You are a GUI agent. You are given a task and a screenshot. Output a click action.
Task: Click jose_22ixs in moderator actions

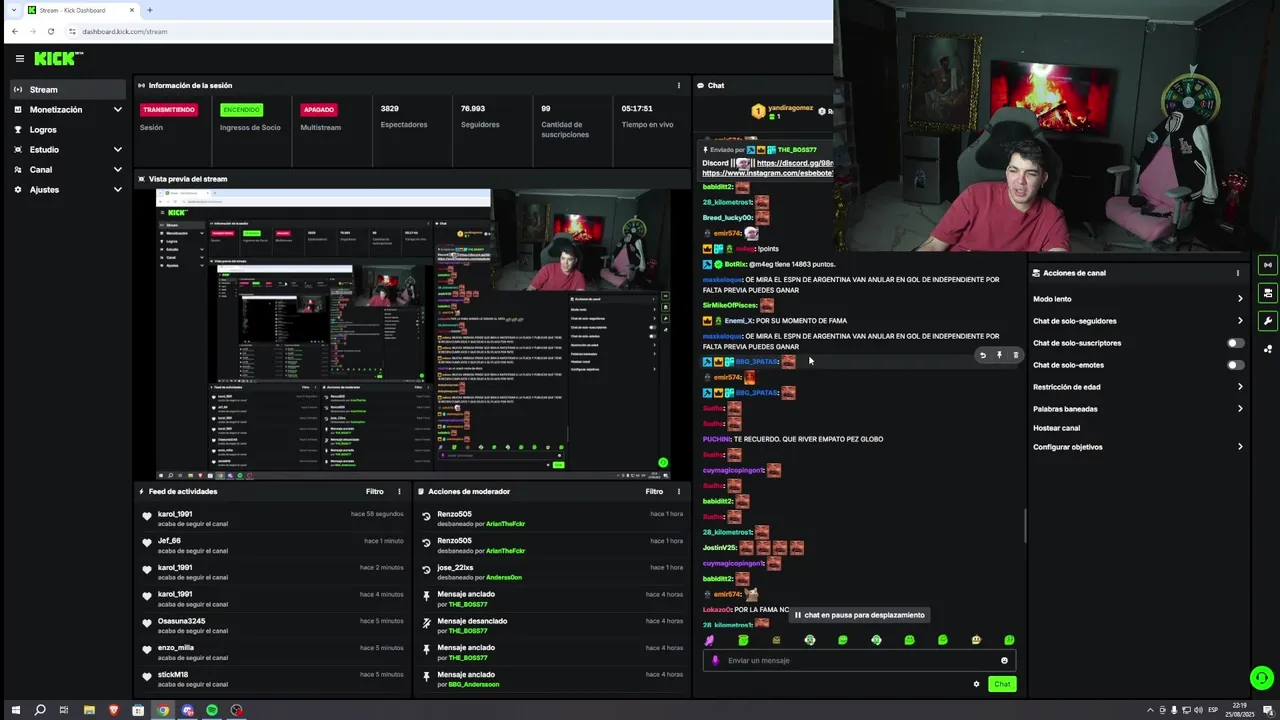click(x=455, y=568)
